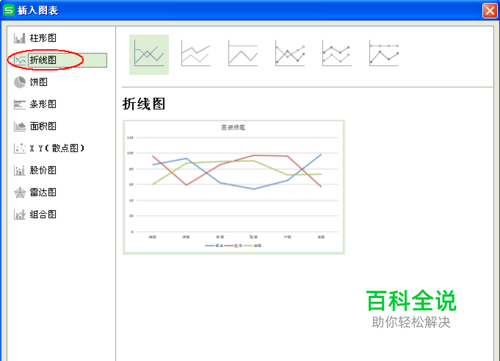Close the 插入图表 dialog
Image resolution: width=500 pixels, height=361 pixels.
click(490, 11)
